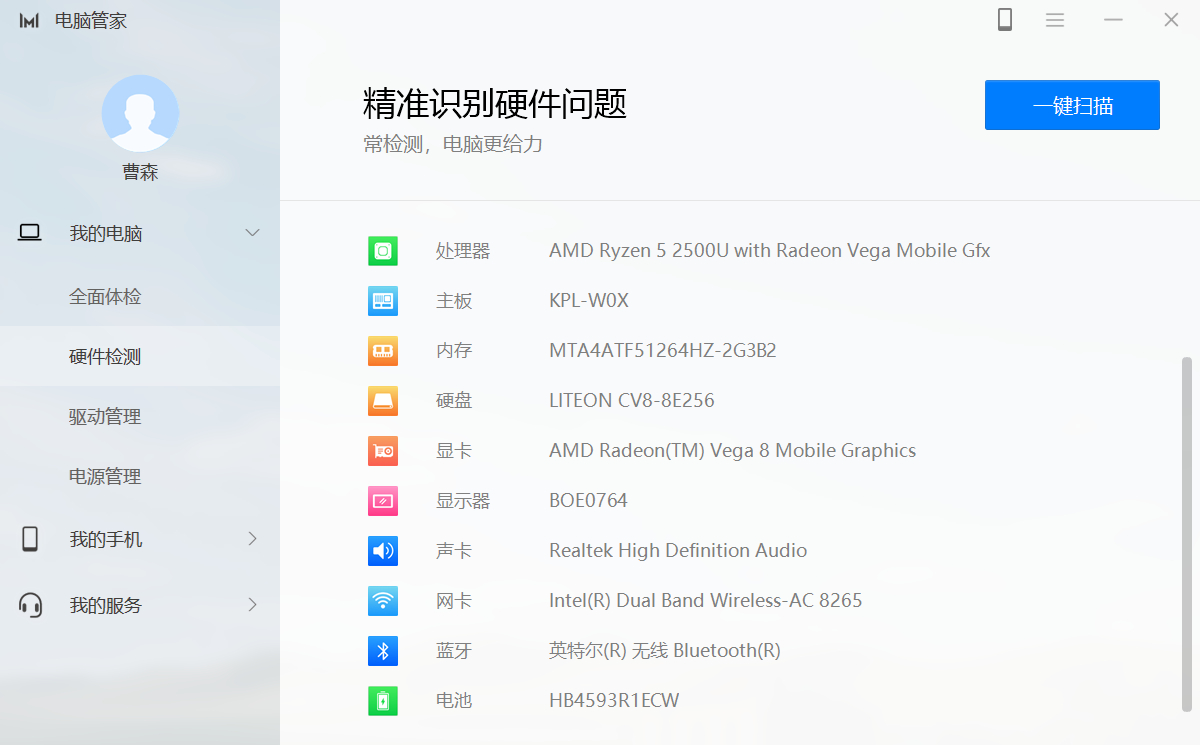Screen dimensions: 1200x745
Task: Click the text LITEON CV8-8E256
Action: [x=632, y=401]
